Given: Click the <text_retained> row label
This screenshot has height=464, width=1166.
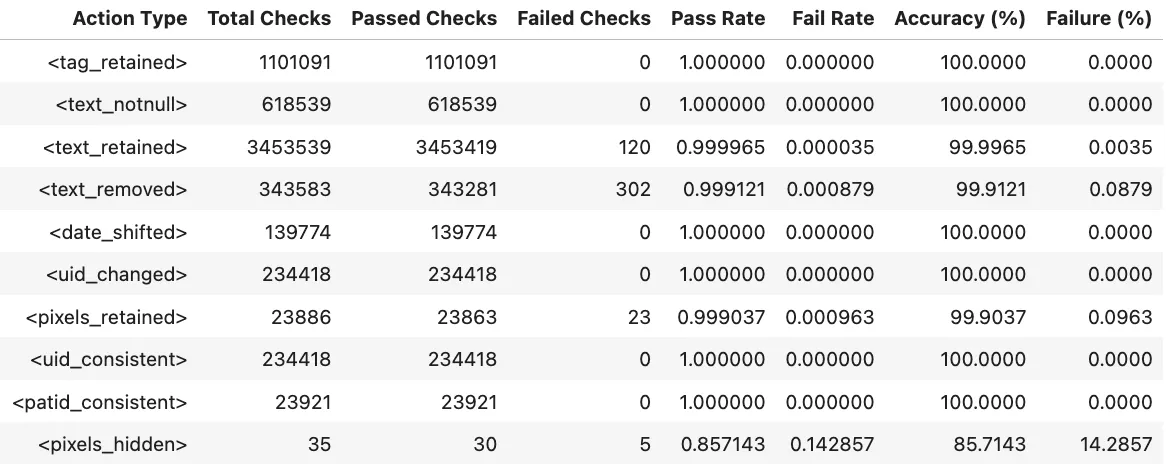Looking at the screenshot, I should coord(115,147).
